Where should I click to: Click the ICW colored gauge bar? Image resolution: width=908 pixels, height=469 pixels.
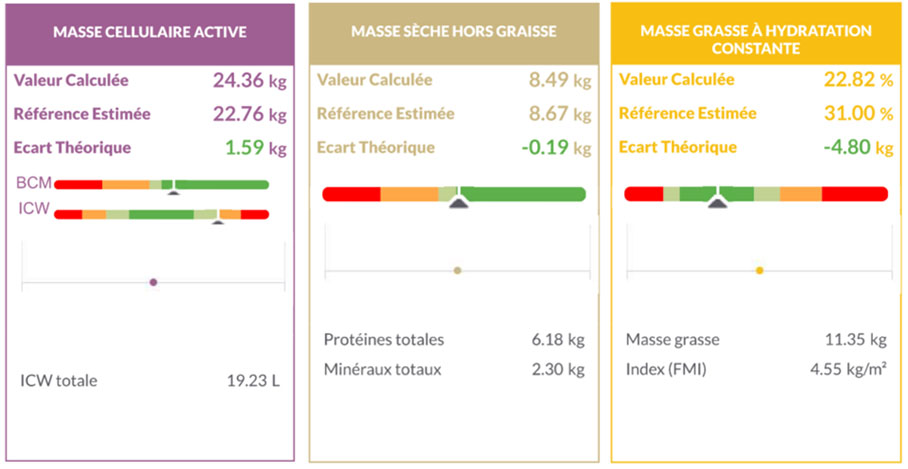click(x=161, y=214)
